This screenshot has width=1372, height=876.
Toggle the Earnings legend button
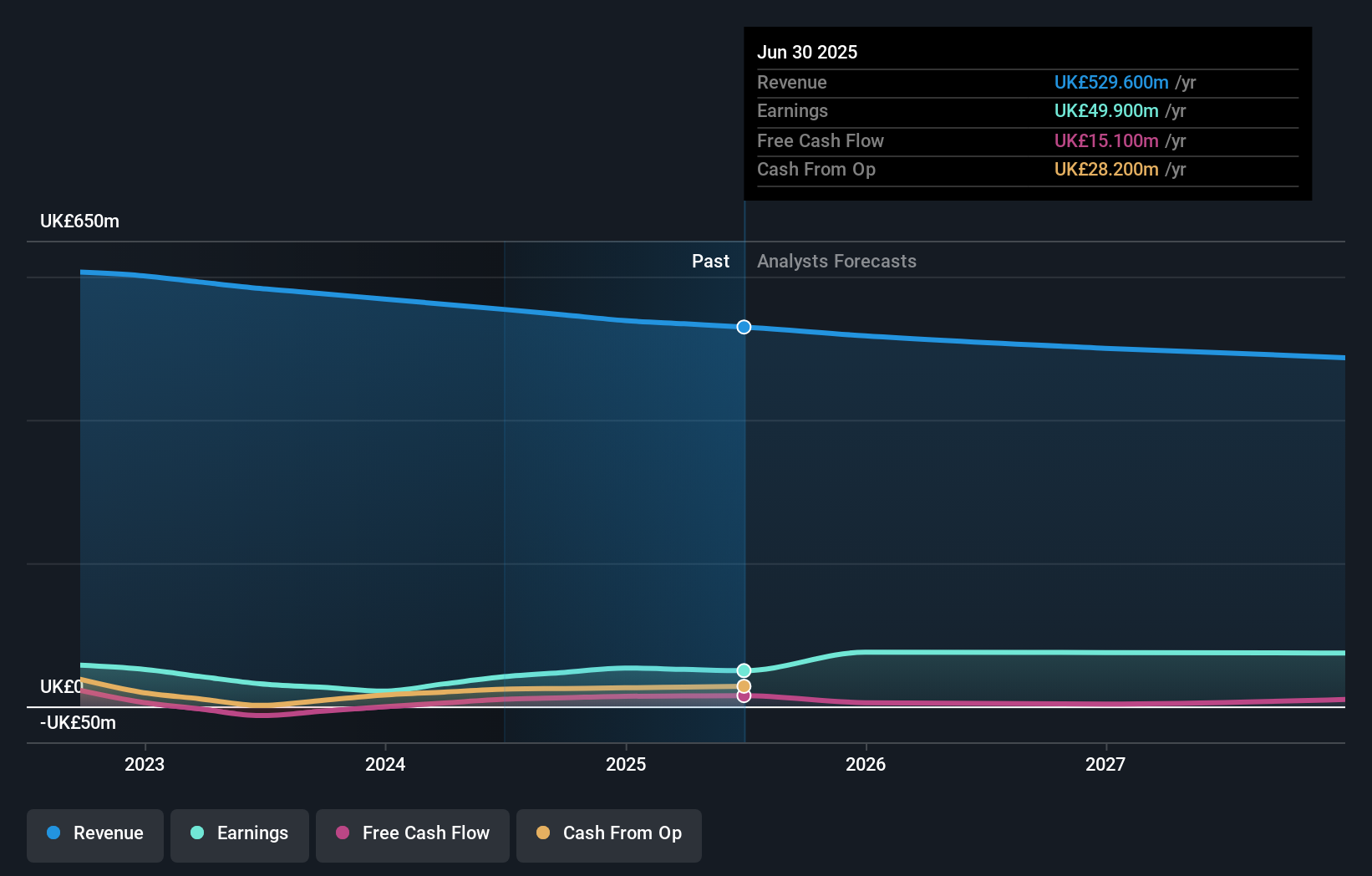(240, 835)
